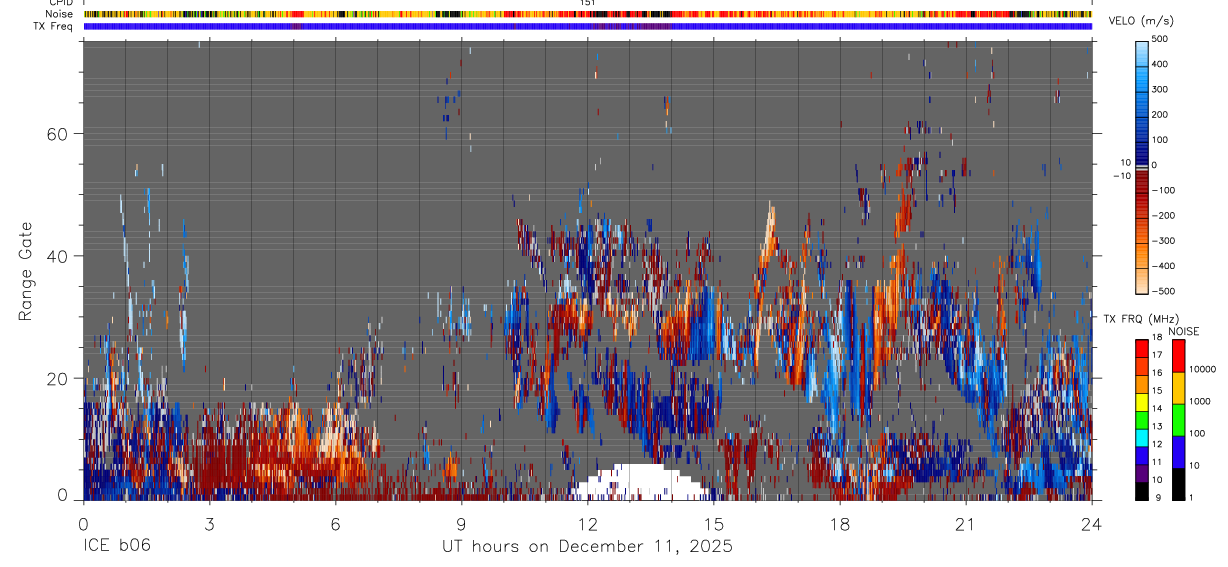This screenshot has width=1228, height=567.
Task: Click the multicoloured Noise strip above the plot
Action: [x=588, y=14]
